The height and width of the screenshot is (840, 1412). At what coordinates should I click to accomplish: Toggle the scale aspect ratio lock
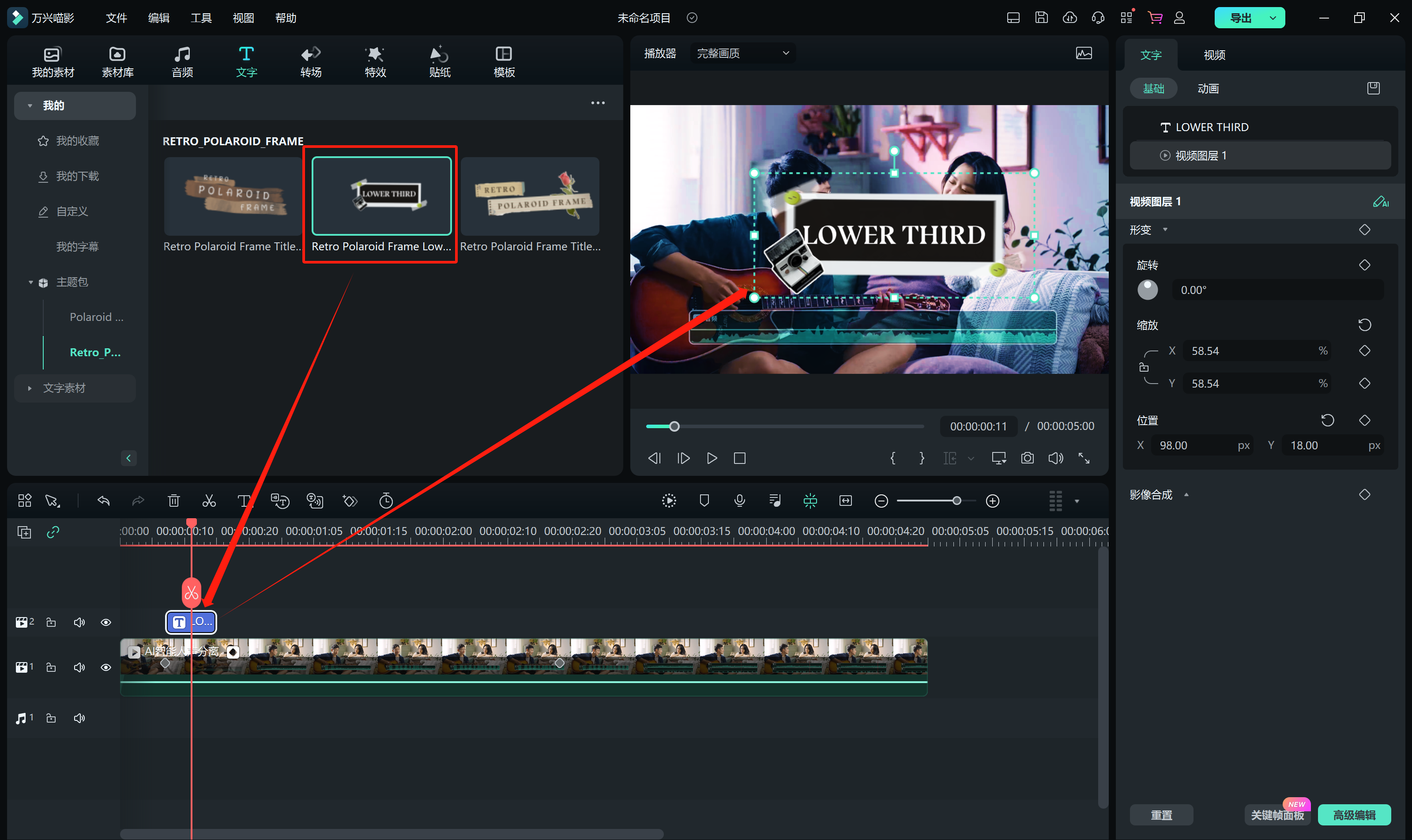tap(1144, 367)
